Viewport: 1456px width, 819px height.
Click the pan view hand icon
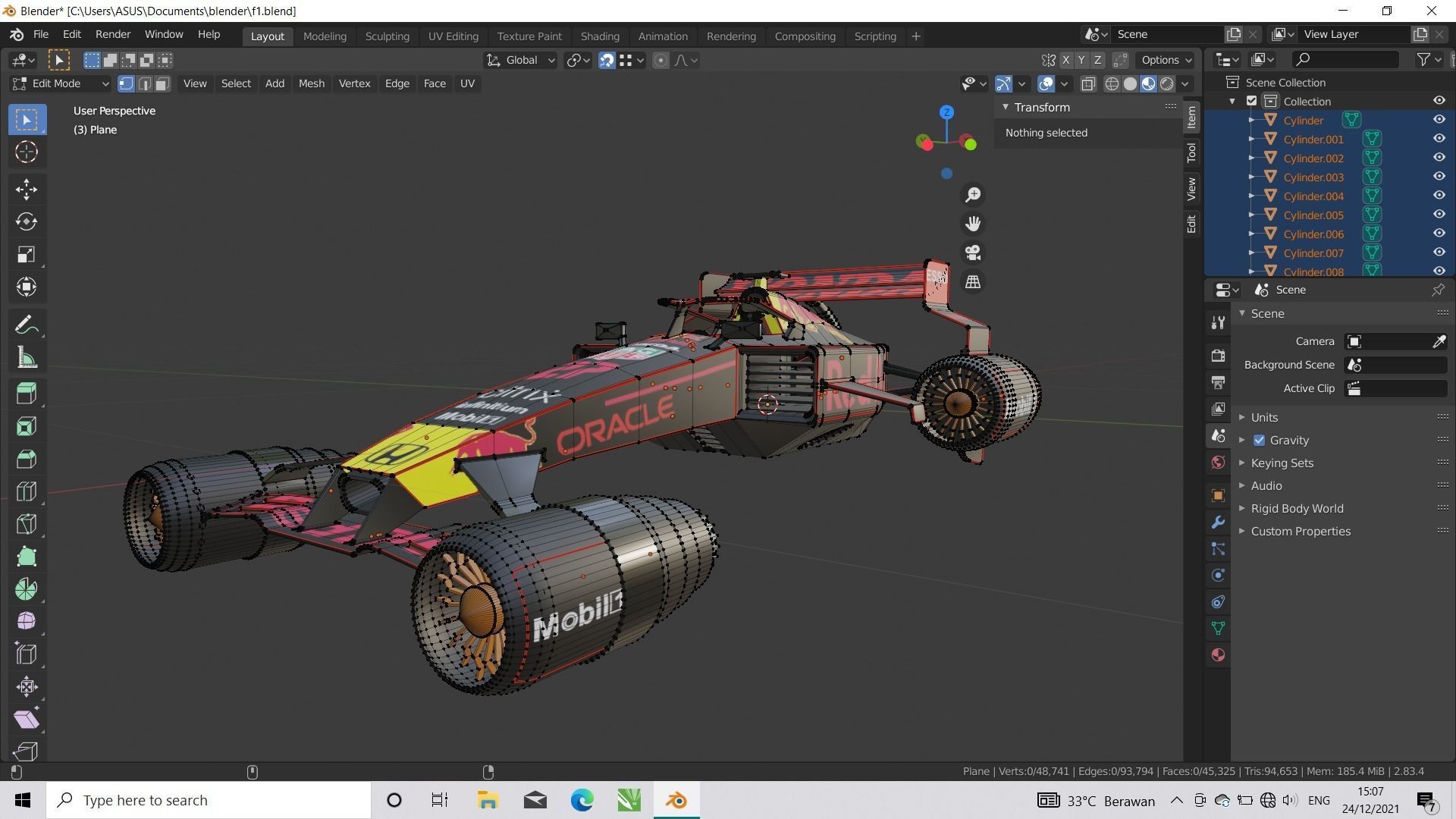(973, 224)
